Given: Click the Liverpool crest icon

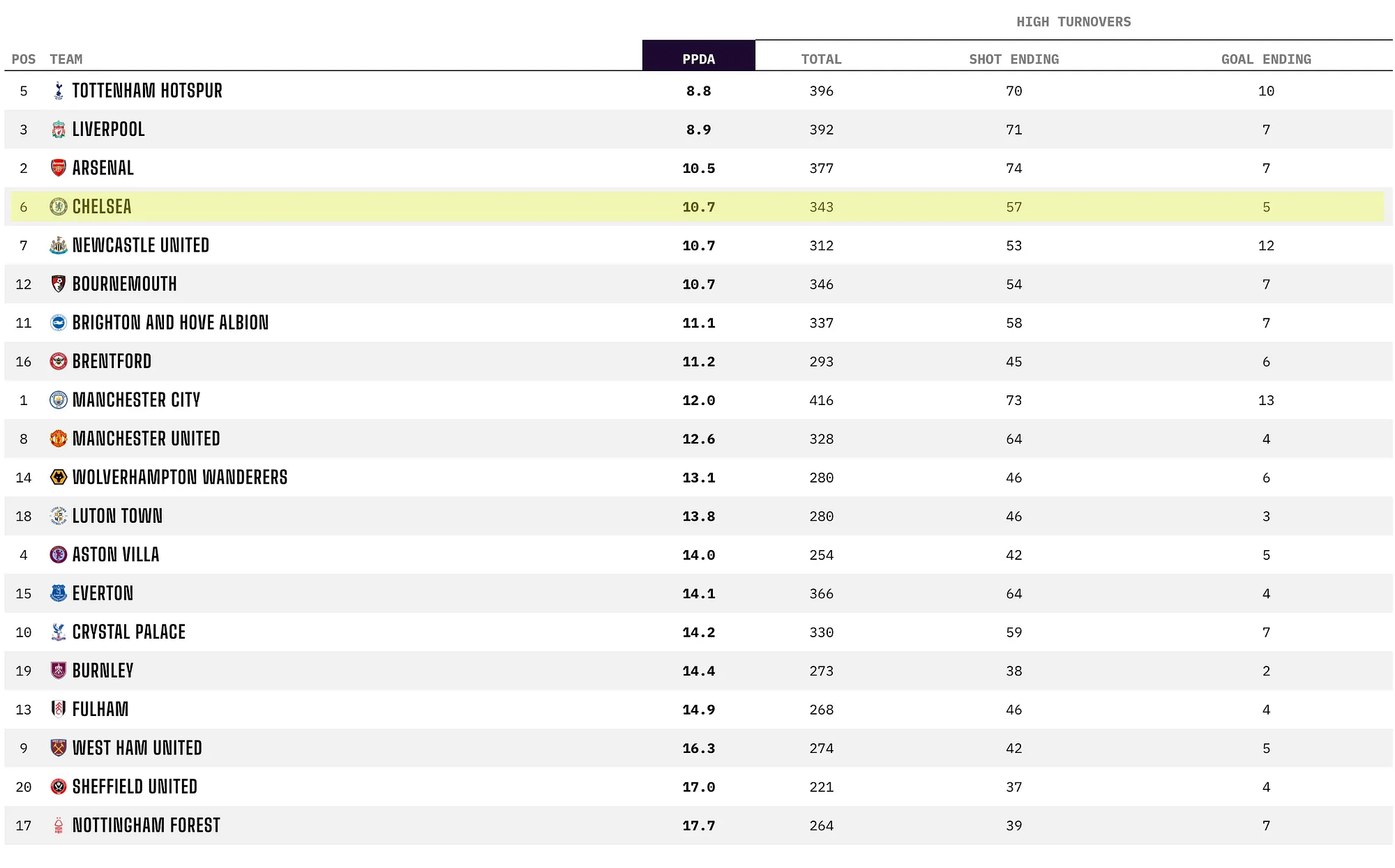Looking at the screenshot, I should coord(59,129).
